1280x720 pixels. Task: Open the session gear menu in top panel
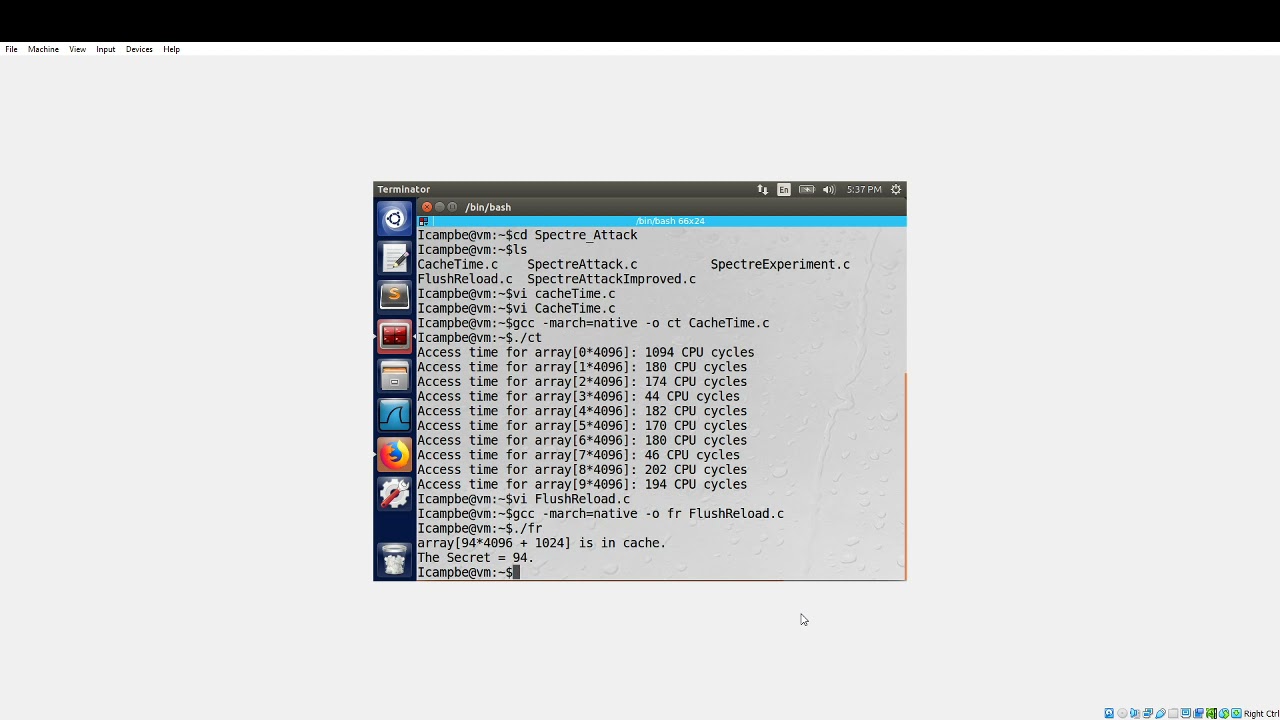pos(896,189)
